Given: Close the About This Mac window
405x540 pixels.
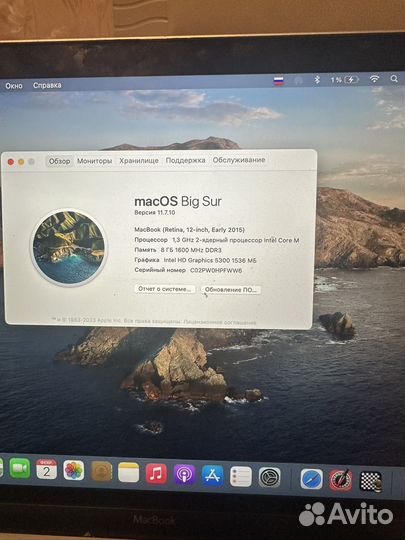Looking at the screenshot, I should coord(11,162).
